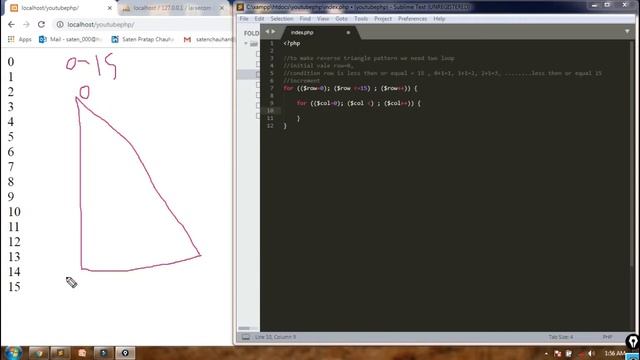Open the last taskbar app icon

click(x=125, y=353)
